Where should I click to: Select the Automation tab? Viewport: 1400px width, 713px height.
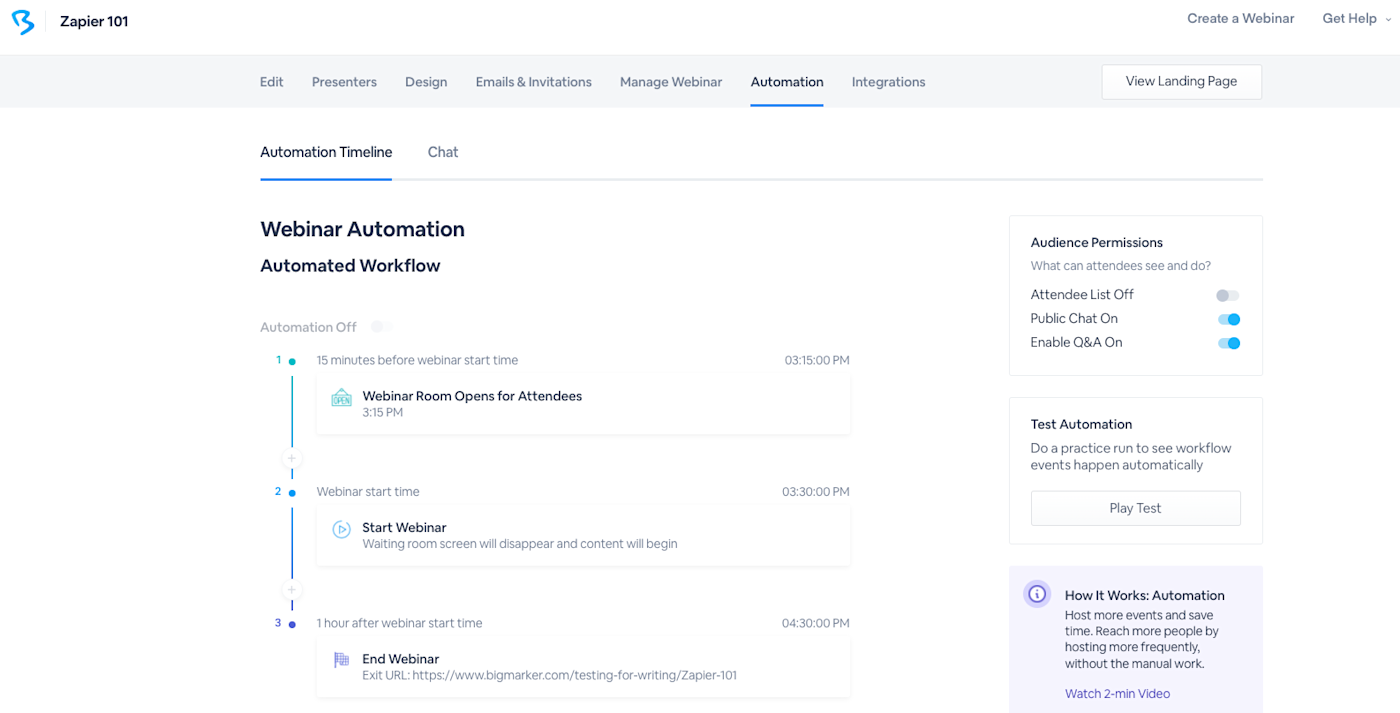(787, 82)
